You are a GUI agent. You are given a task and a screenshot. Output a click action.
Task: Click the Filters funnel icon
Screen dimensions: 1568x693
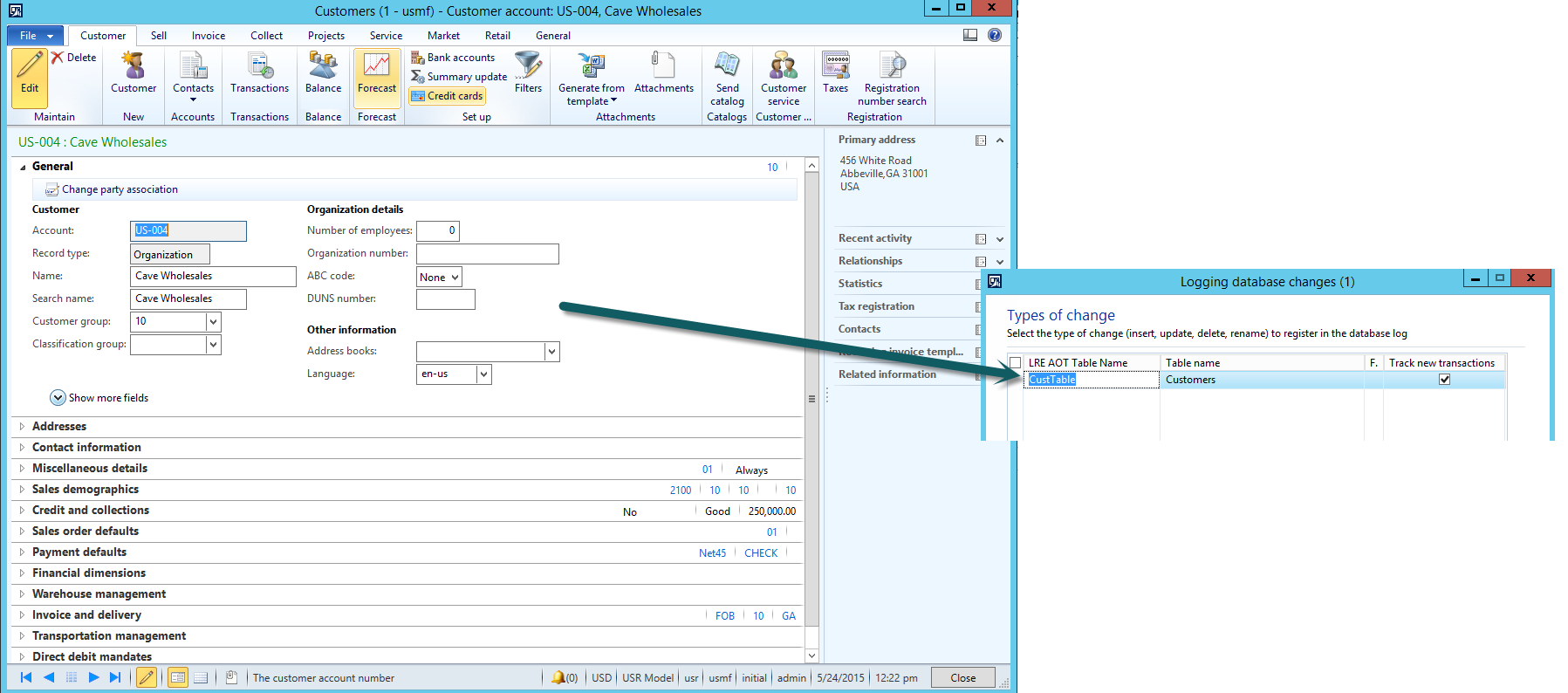point(528,68)
